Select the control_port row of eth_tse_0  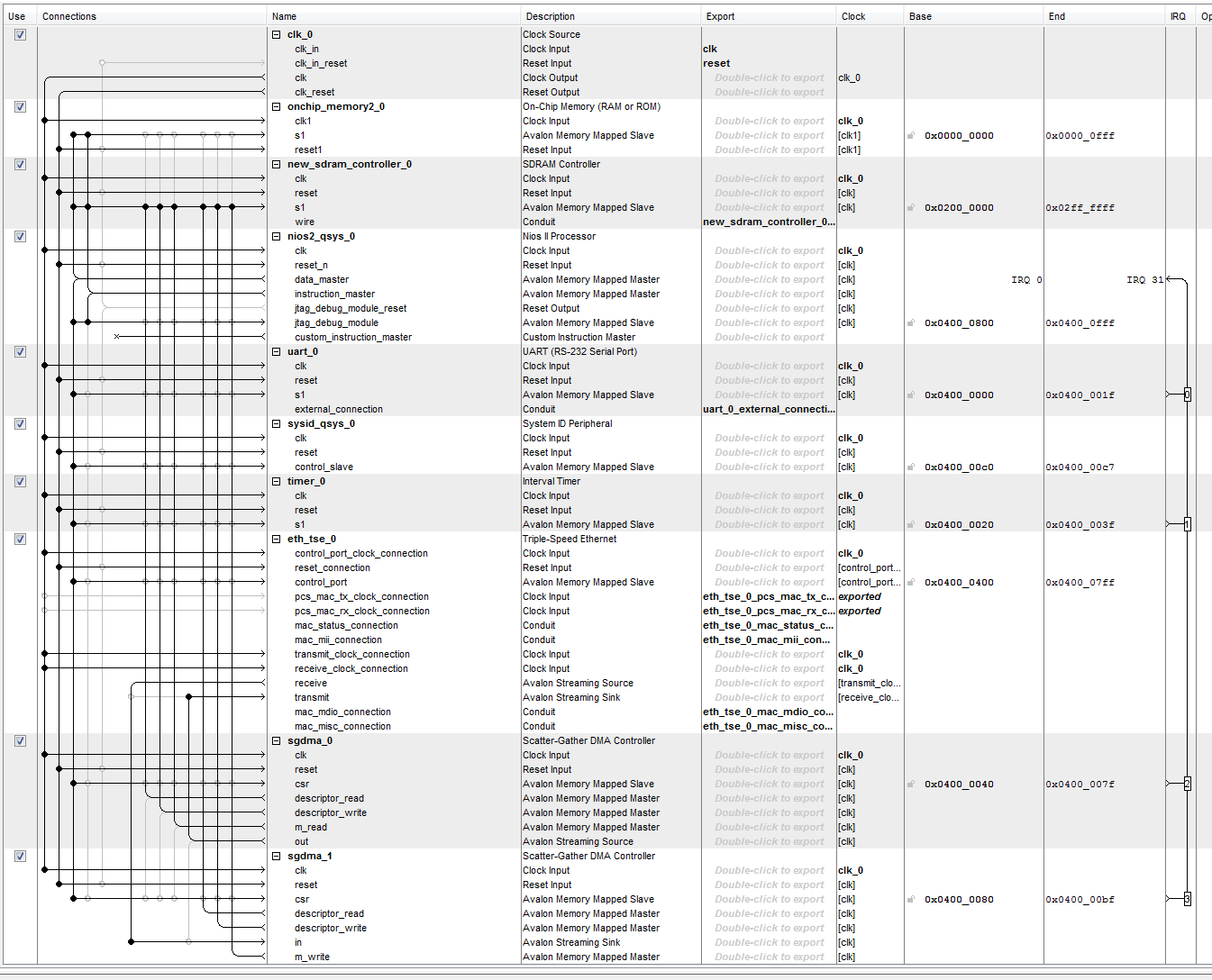[x=320, y=582]
